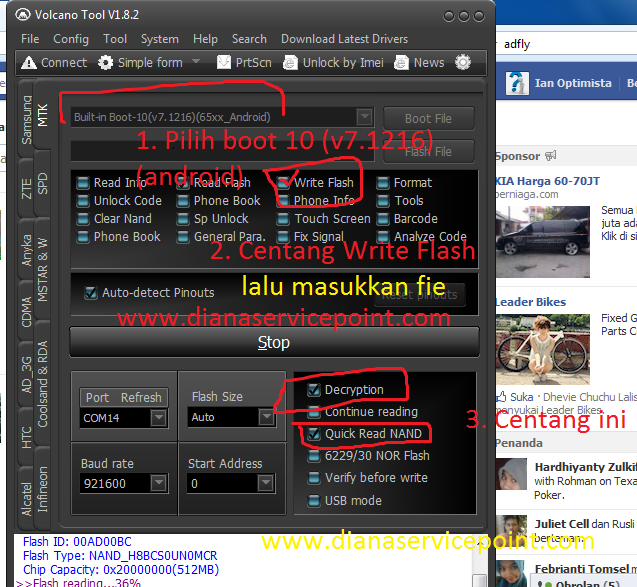This screenshot has height=587, width=637.
Task: Toggle the Quick Read NAND checkbox
Action: [x=314, y=434]
